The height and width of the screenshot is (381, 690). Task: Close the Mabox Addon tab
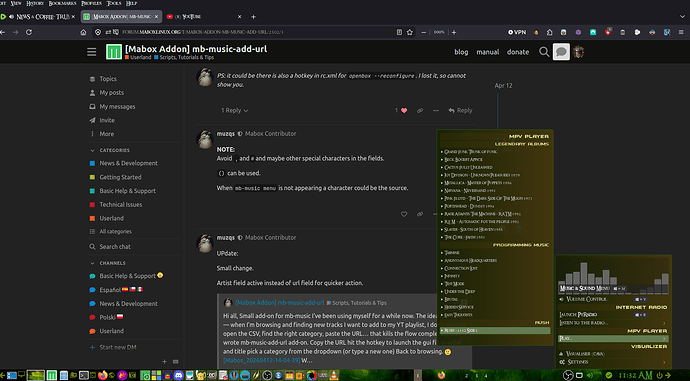pyautogui.click(x=156, y=17)
